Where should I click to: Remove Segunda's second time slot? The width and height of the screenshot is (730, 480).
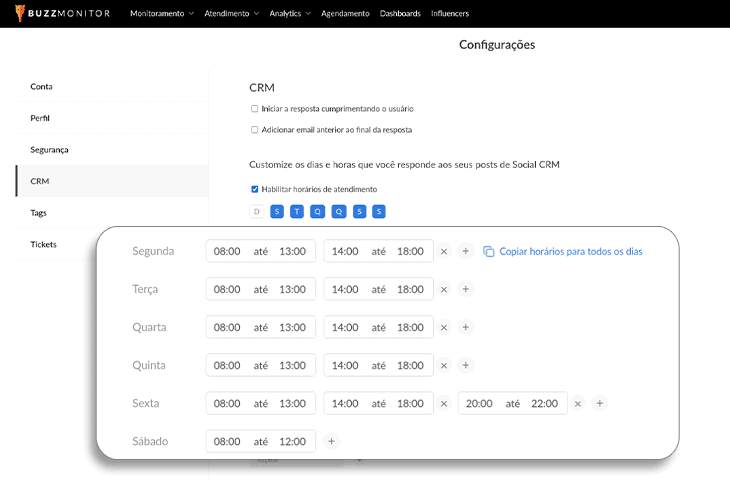[444, 251]
